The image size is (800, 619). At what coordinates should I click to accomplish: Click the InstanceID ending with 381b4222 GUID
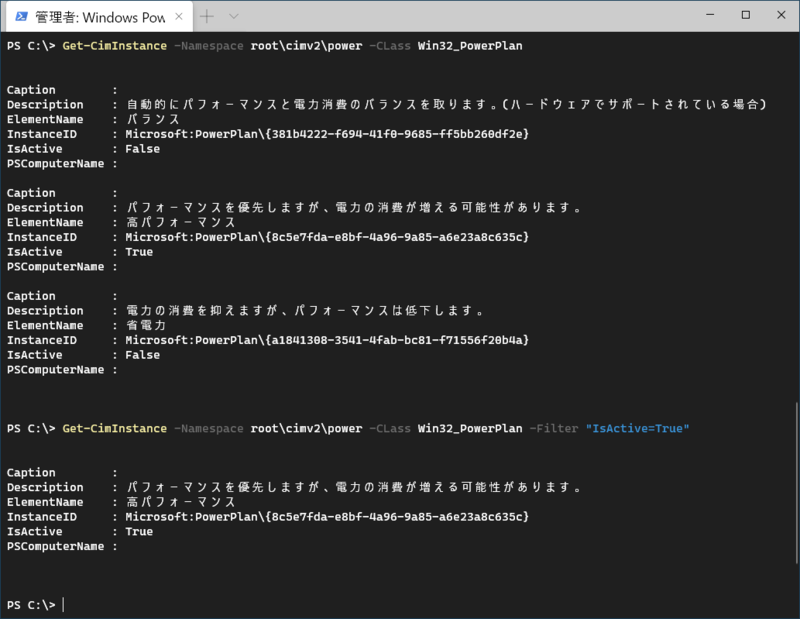(x=327, y=134)
